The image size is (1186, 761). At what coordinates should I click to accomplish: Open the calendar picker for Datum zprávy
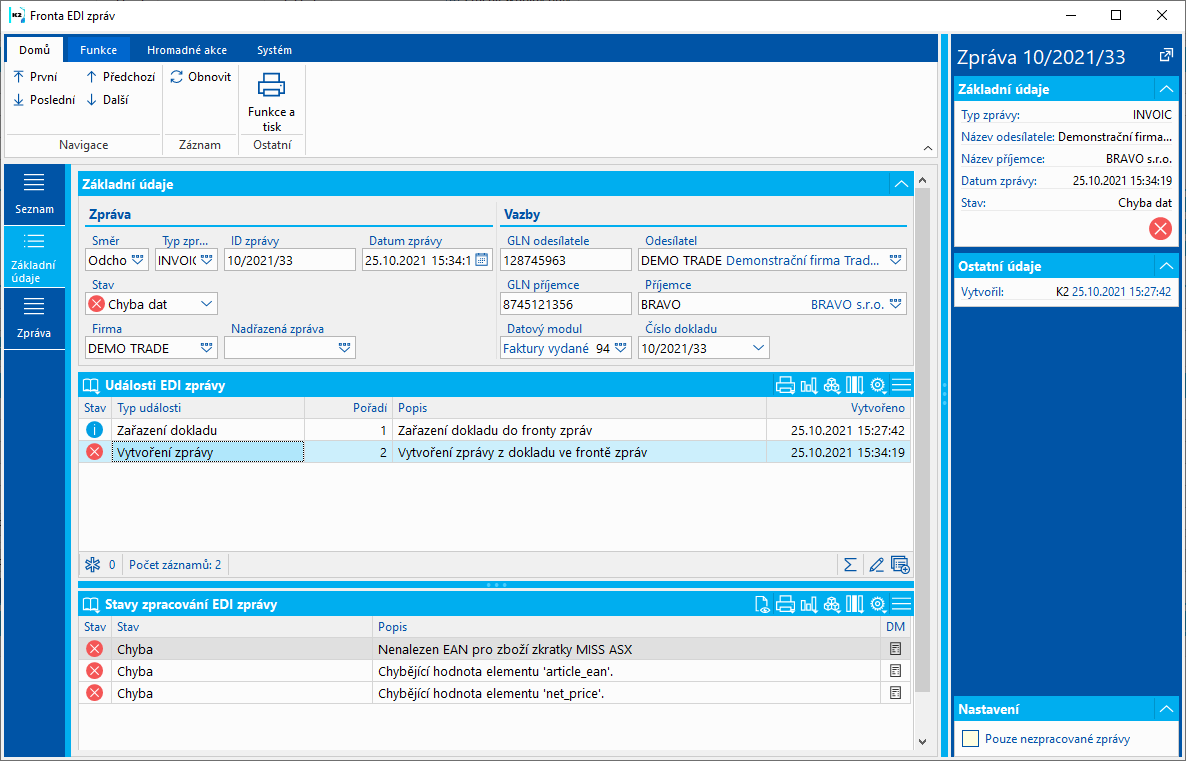point(481,260)
